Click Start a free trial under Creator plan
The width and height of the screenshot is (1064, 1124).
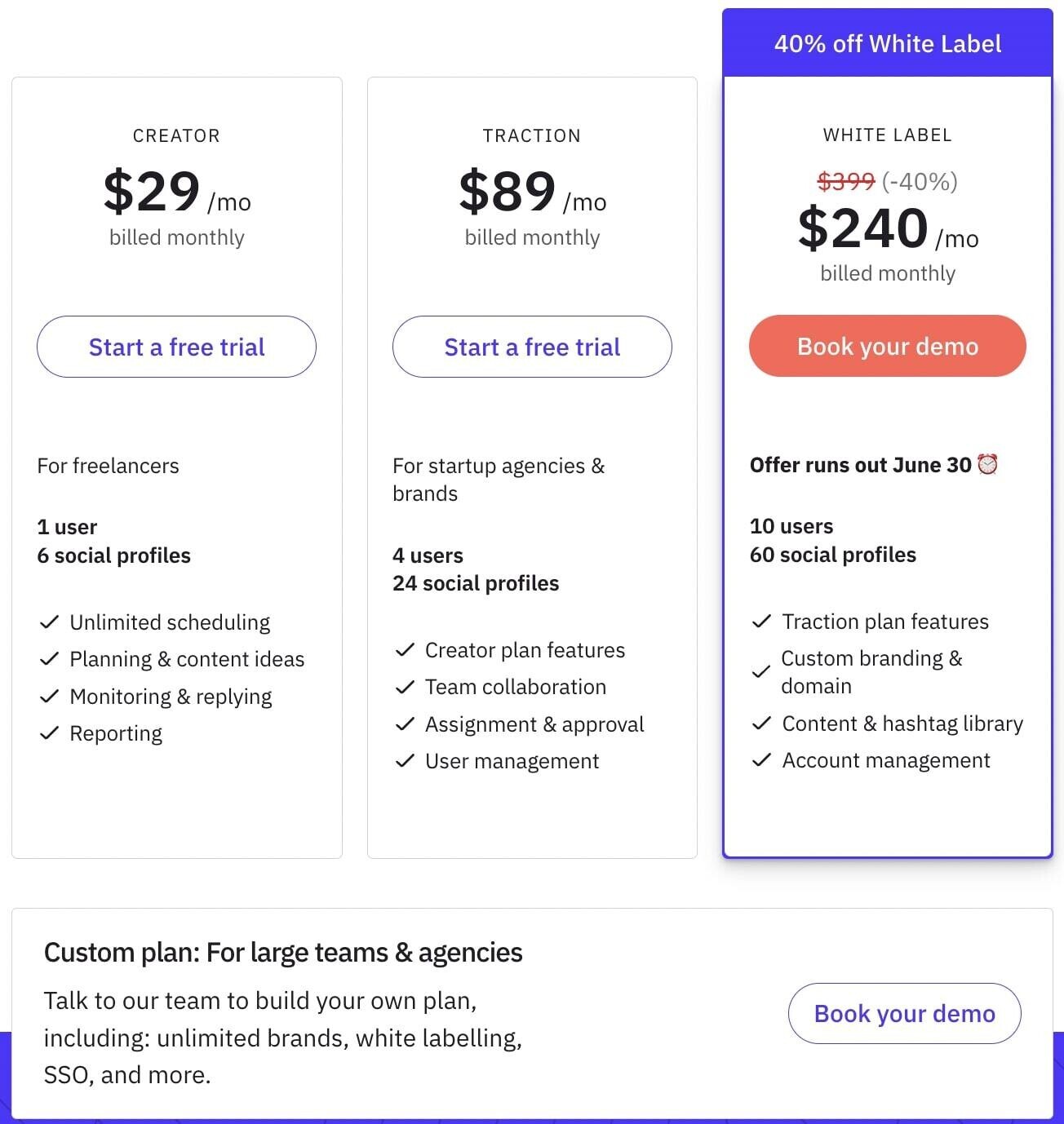point(175,347)
